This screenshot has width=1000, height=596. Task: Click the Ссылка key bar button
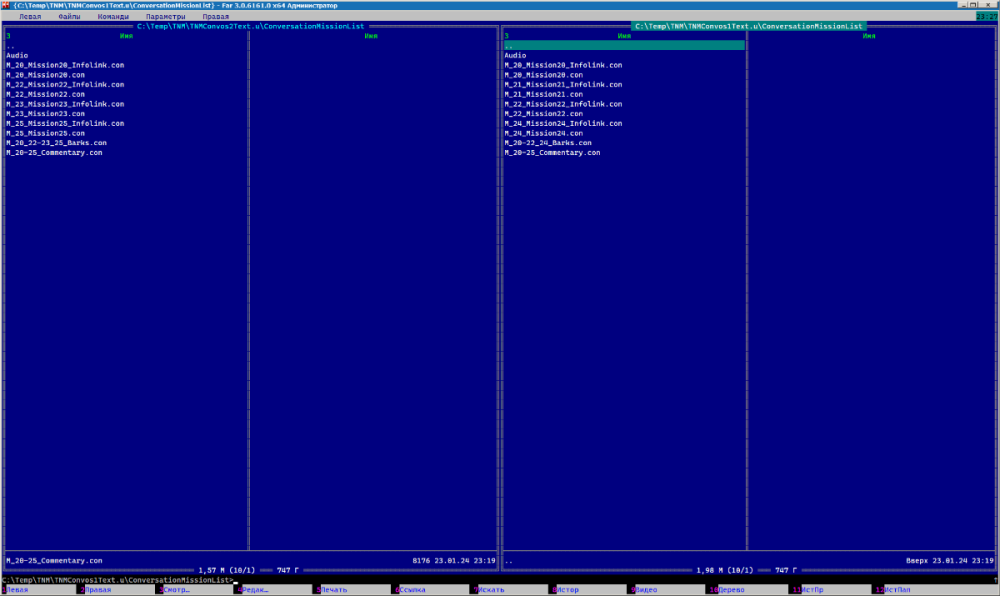(412, 590)
